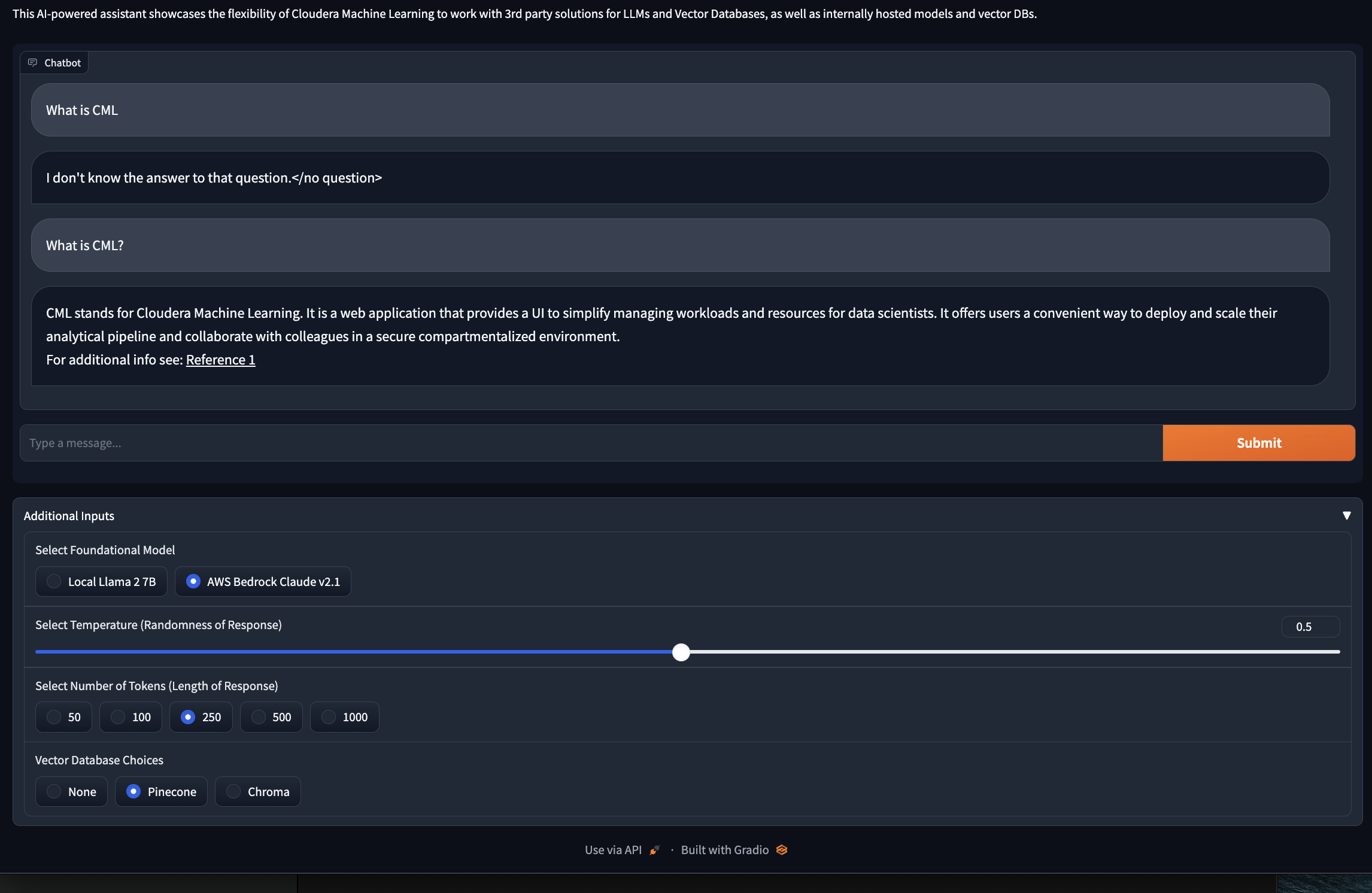Image resolution: width=1372 pixels, height=893 pixels.
Task: Click the temperature slider handle
Action: 681,652
